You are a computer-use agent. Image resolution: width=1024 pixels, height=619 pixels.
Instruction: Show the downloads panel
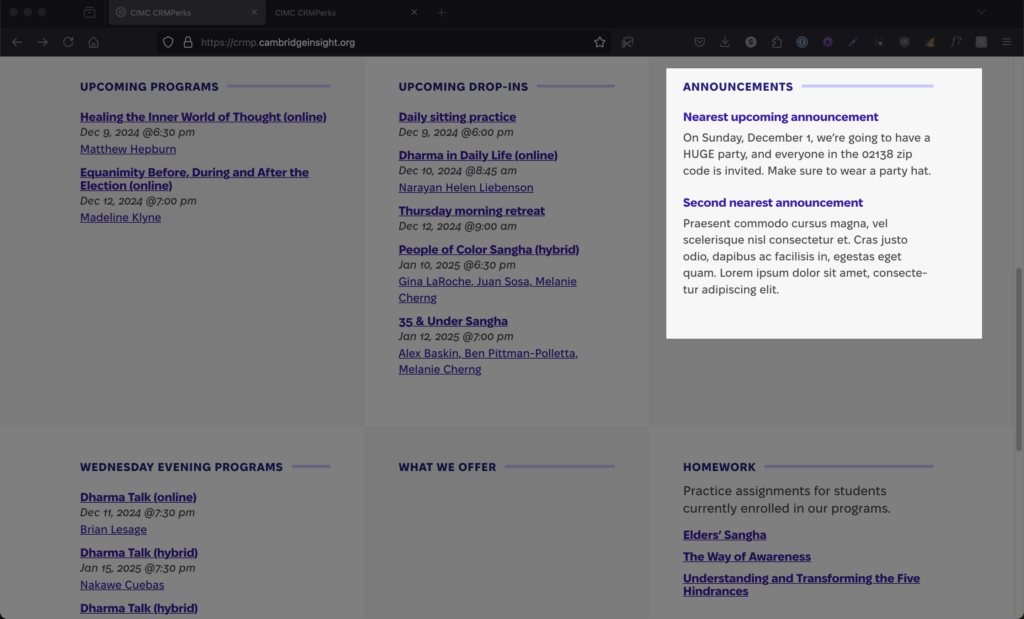pyautogui.click(x=725, y=42)
